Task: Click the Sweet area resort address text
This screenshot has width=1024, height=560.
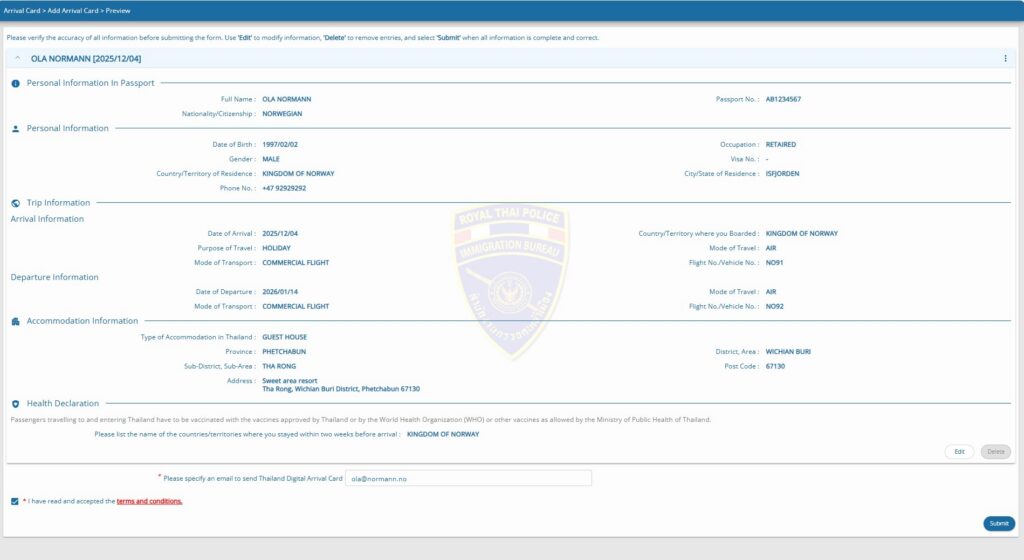Action: pos(290,381)
